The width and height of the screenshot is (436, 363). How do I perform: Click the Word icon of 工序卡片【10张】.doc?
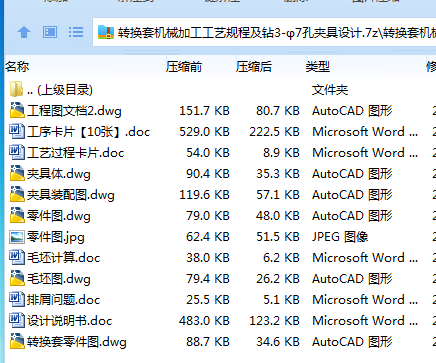(17, 131)
